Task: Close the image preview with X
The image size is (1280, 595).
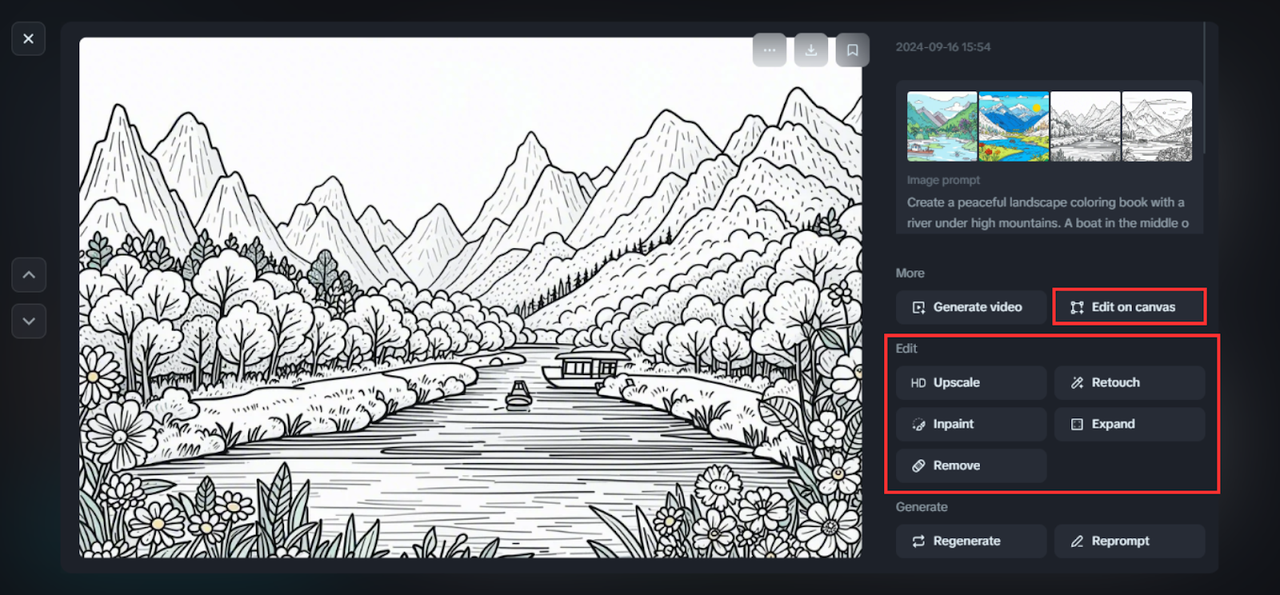Action: [x=28, y=39]
